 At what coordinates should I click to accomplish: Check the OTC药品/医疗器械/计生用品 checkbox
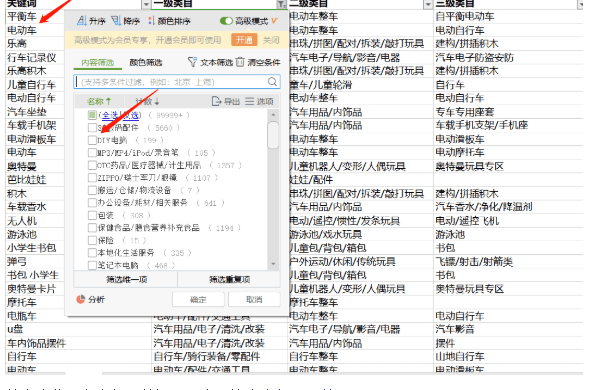[x=92, y=165]
